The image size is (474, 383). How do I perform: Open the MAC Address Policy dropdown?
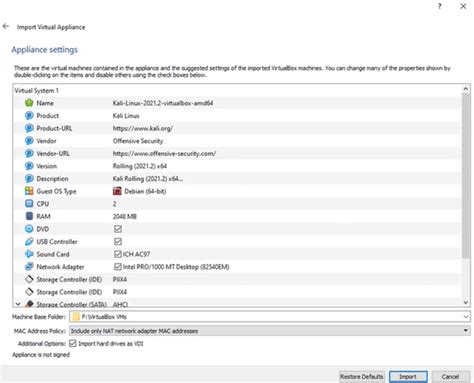click(465, 331)
